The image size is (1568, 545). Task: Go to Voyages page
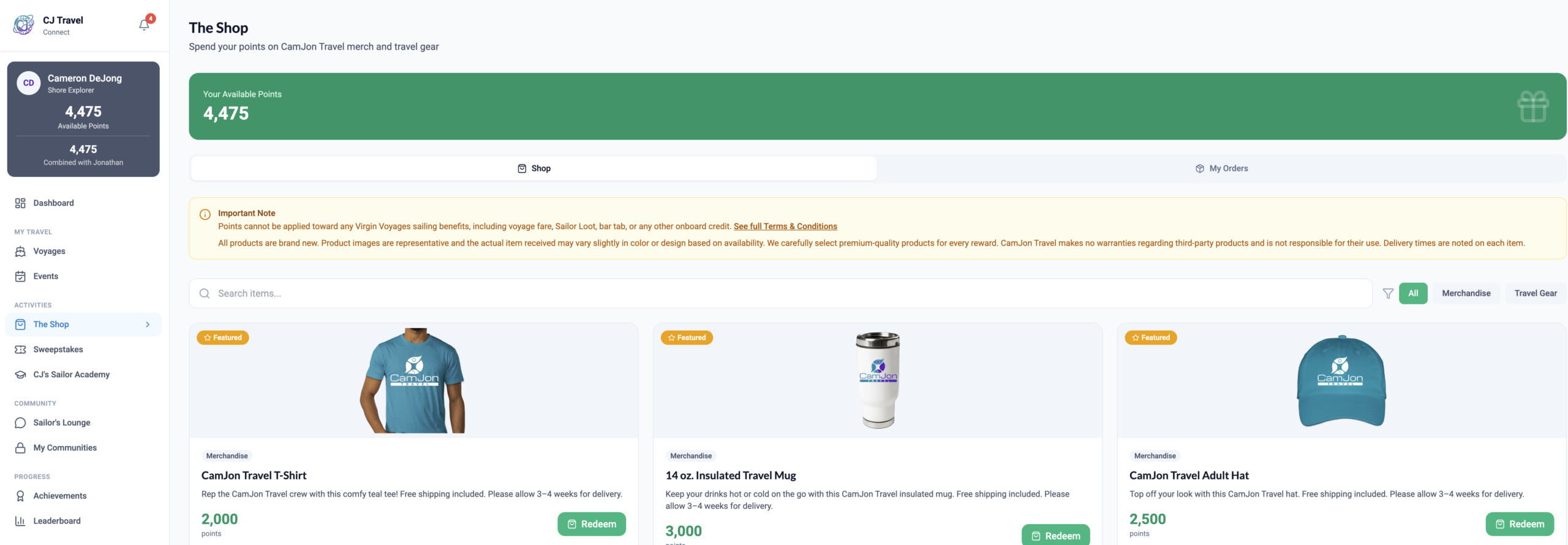[83, 252]
